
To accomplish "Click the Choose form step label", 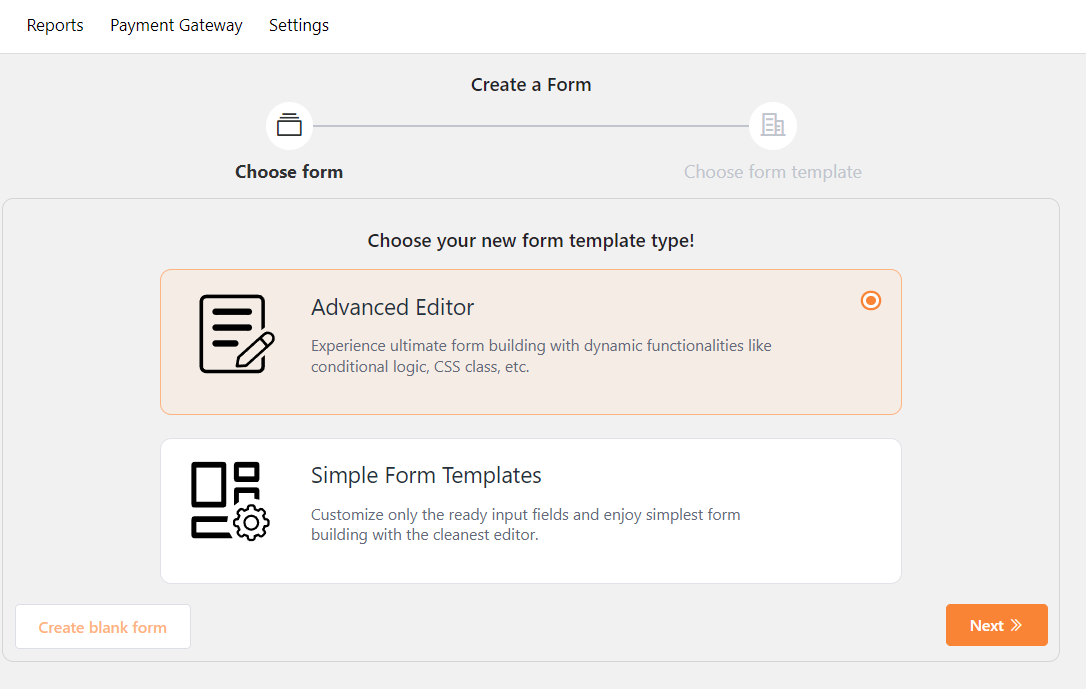I will pyautogui.click(x=289, y=171).
